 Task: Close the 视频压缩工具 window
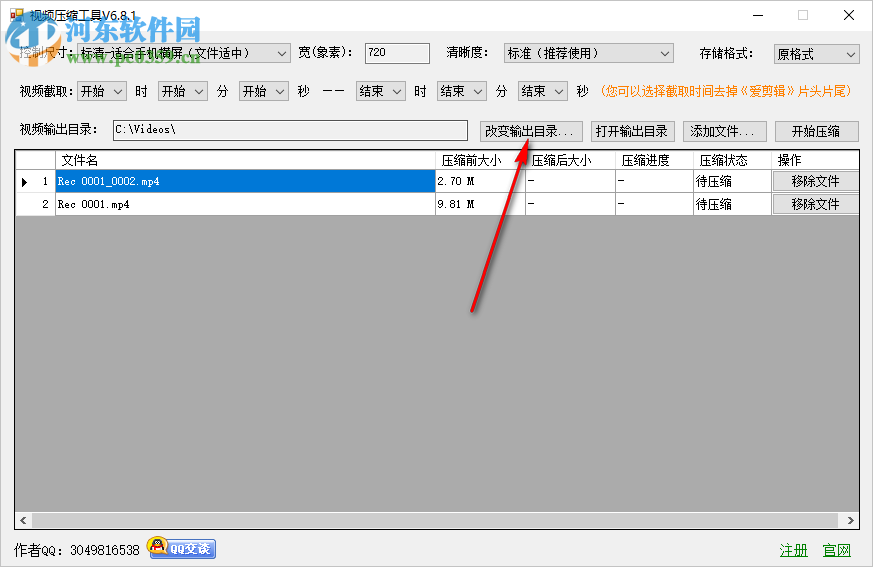pyautogui.click(x=849, y=15)
